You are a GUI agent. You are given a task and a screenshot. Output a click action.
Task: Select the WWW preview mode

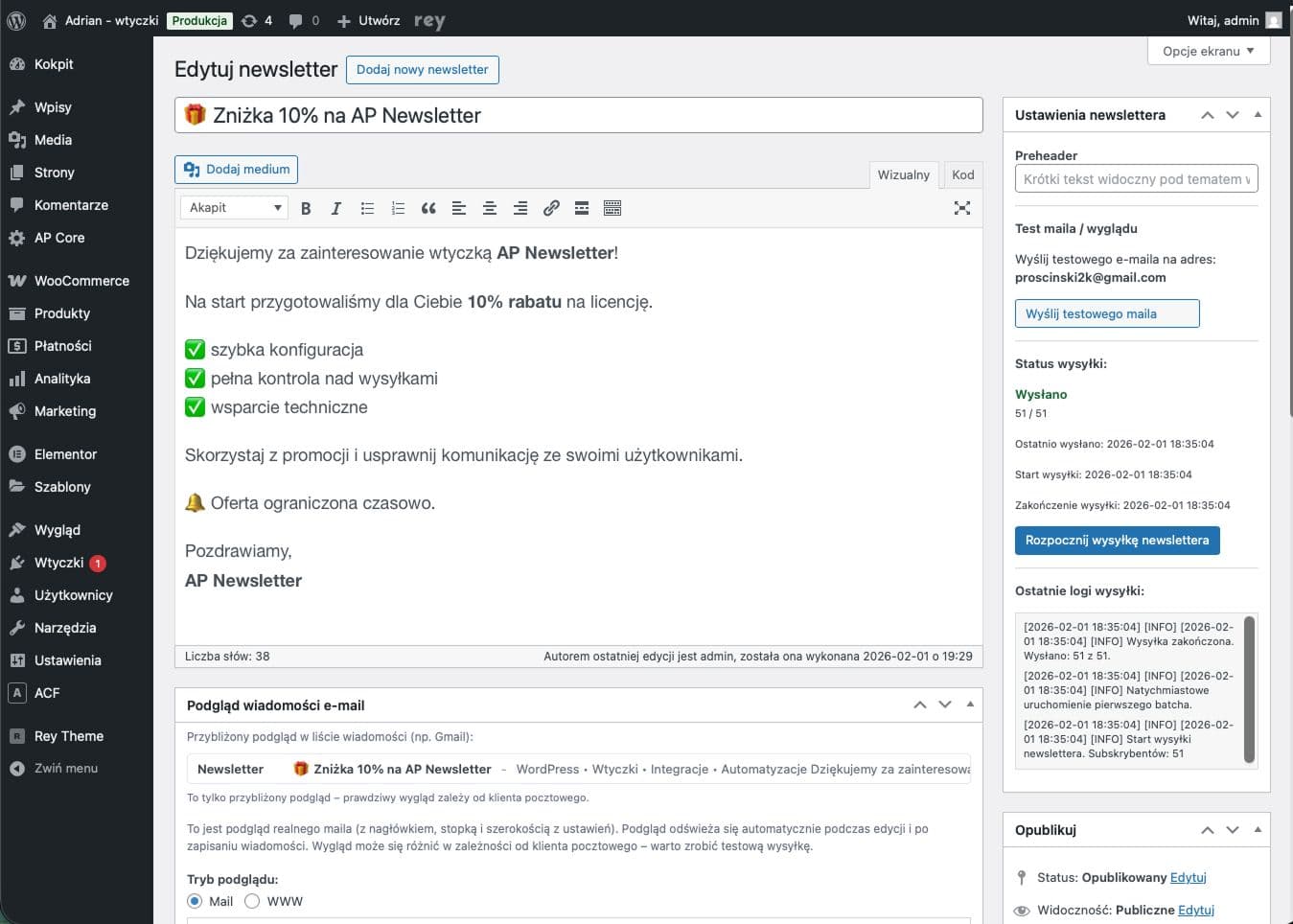pos(252,901)
